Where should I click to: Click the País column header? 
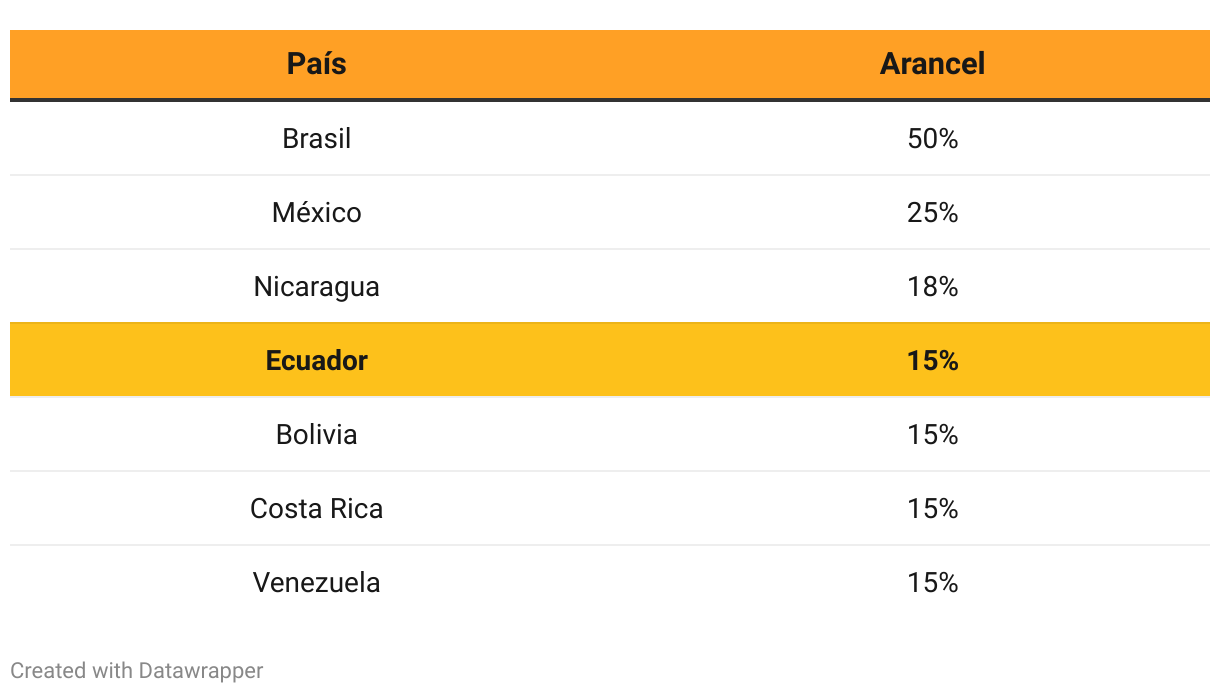[x=317, y=64]
